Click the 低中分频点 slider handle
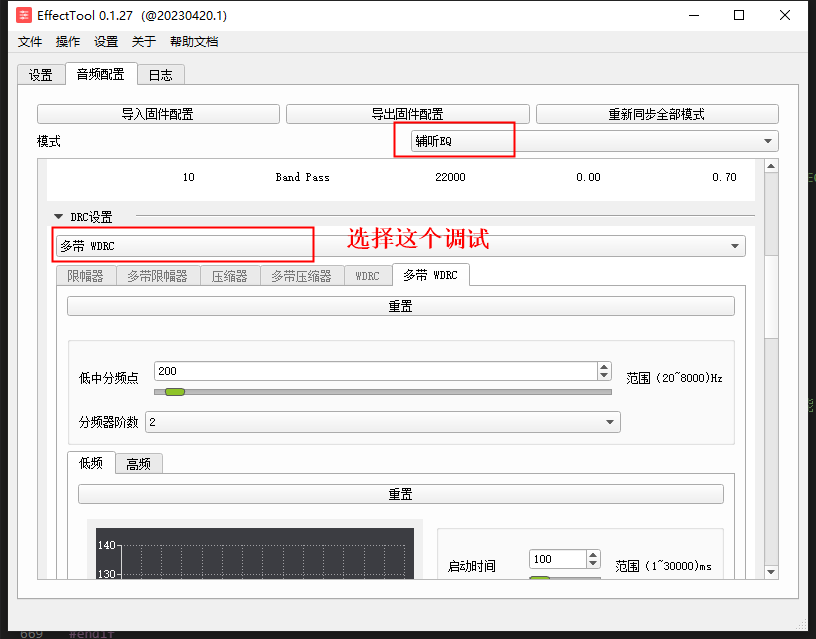 [x=175, y=392]
